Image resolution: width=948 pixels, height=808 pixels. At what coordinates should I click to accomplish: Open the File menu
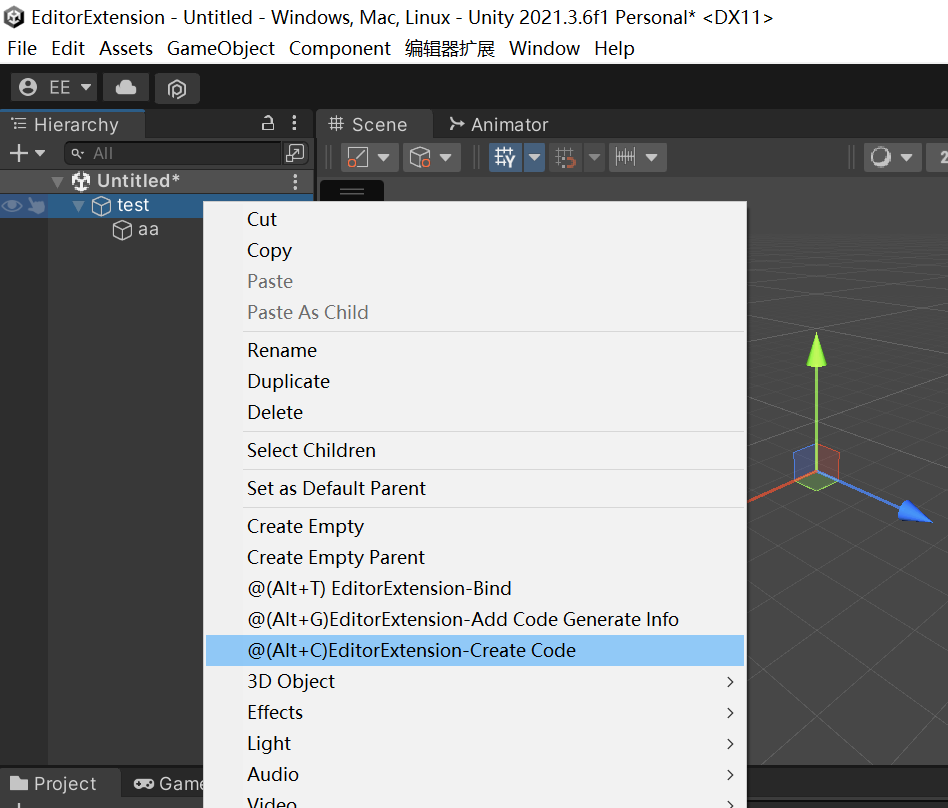coord(22,48)
